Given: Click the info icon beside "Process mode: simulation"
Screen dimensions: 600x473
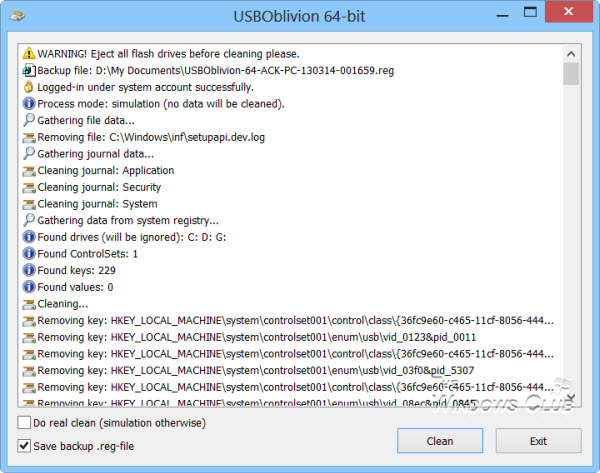Looking at the screenshot, I should pyautogui.click(x=29, y=104).
